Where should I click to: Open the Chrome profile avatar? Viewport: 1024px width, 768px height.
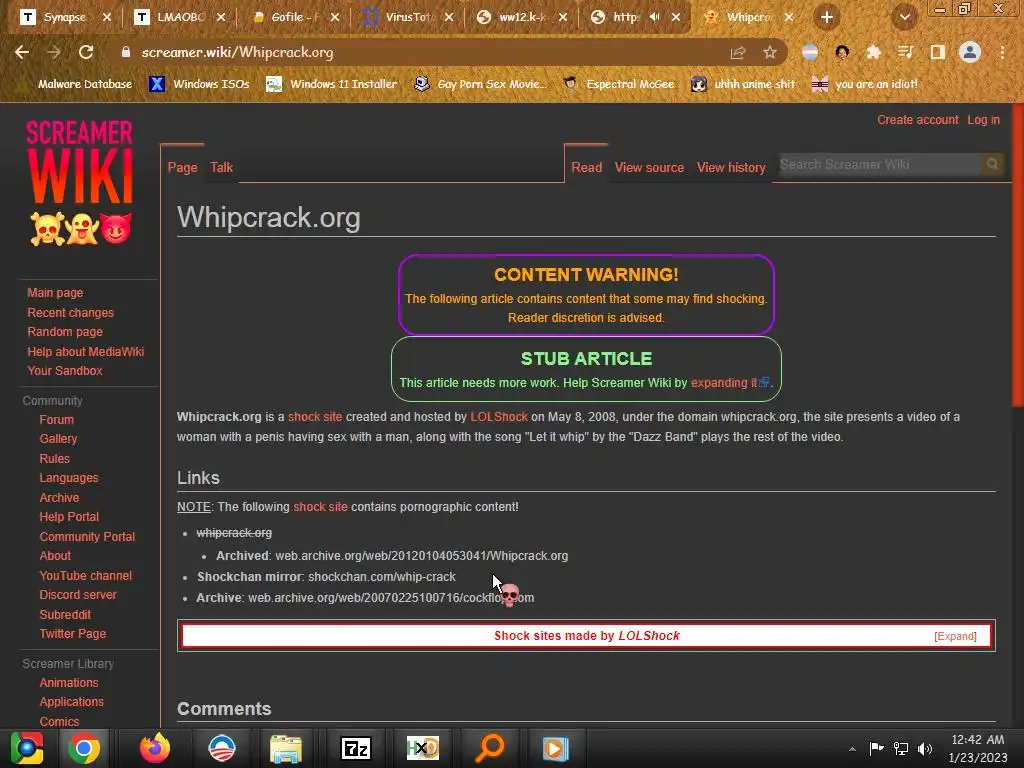click(970, 52)
